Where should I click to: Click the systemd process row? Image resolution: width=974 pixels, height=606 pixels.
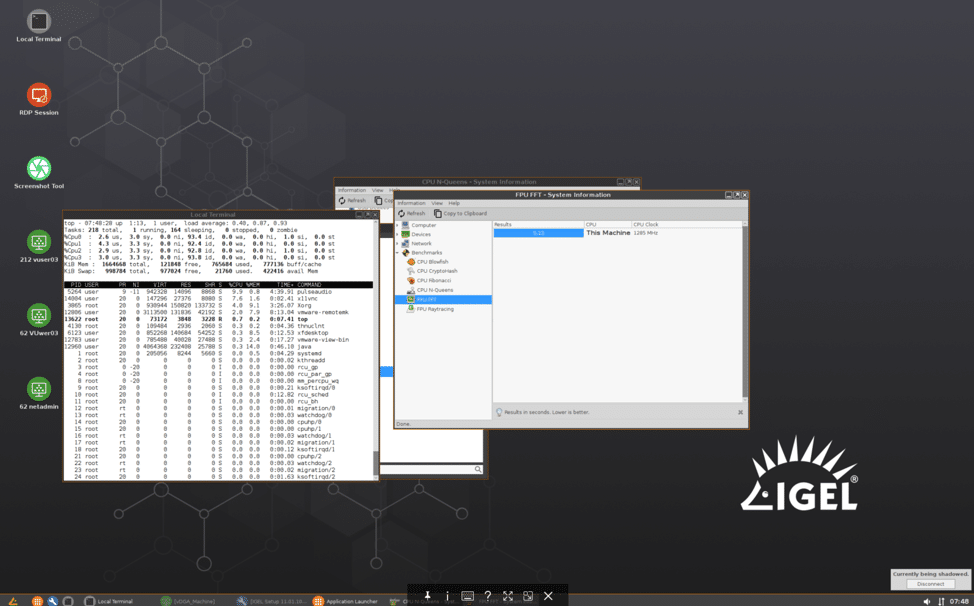(x=219, y=353)
